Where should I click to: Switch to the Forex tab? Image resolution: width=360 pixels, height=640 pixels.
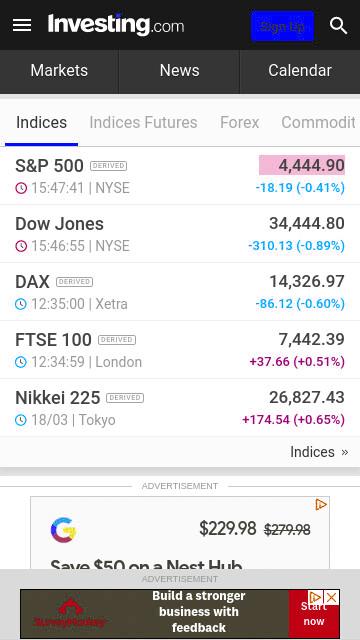[x=240, y=122]
